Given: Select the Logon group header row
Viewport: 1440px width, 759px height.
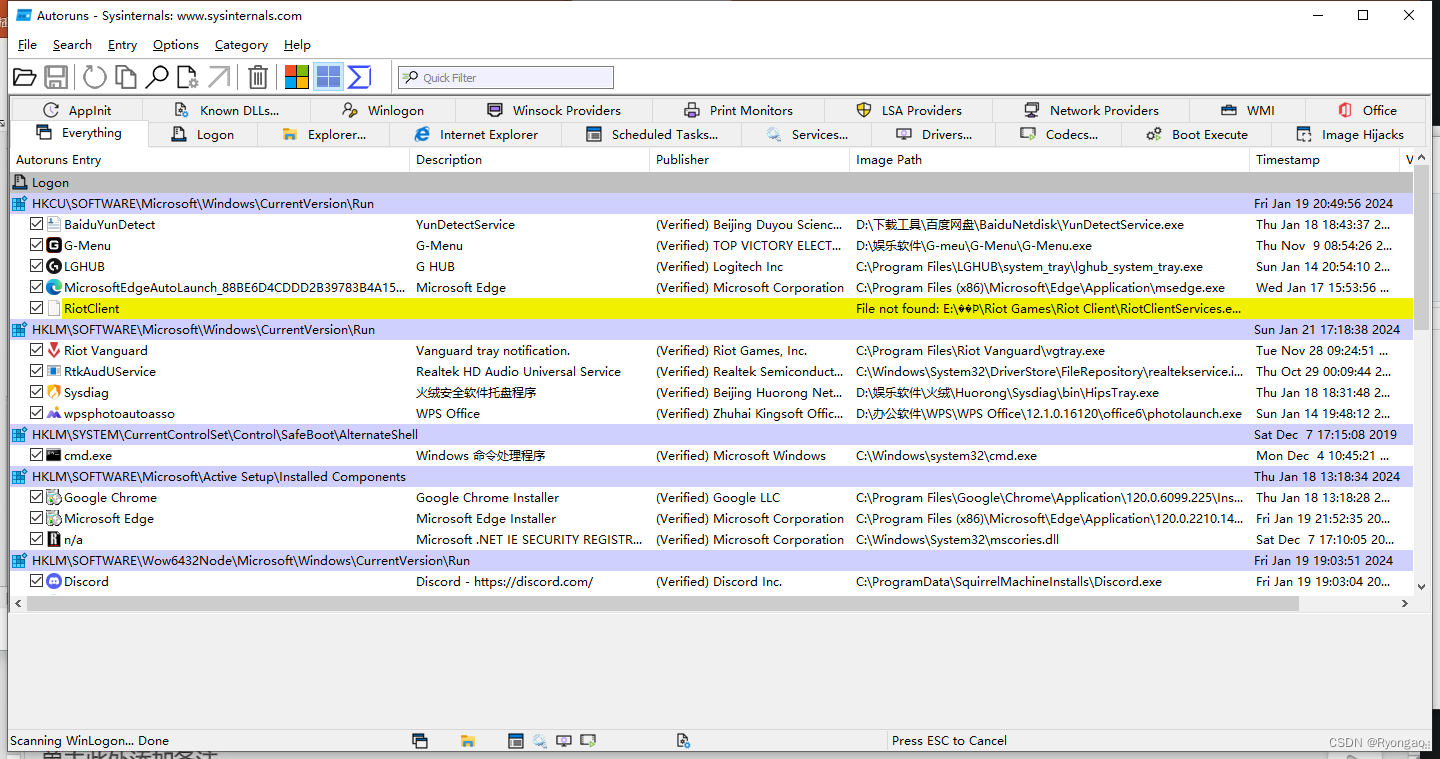Looking at the screenshot, I should click(711, 183).
